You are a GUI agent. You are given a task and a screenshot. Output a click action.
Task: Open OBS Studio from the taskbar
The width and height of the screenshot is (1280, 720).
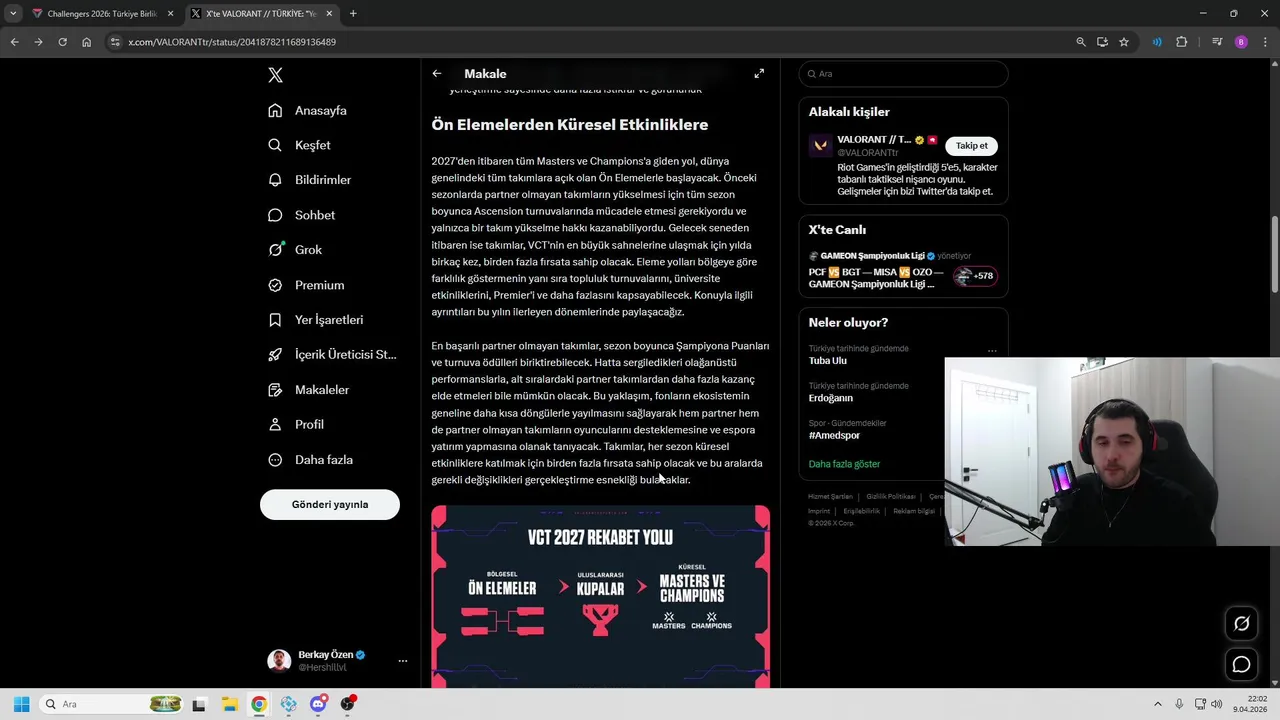(x=348, y=704)
